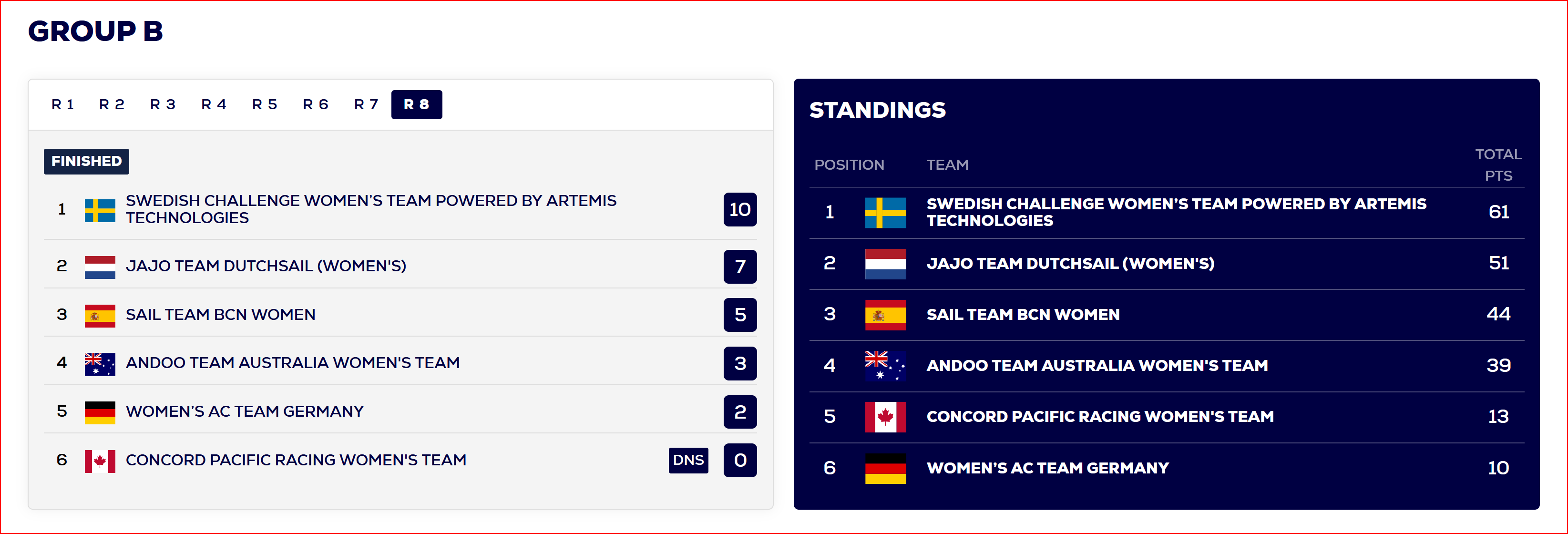This screenshot has height=534, width=1568.
Task: Switch to the R 1 race tab
Action: click(x=63, y=105)
